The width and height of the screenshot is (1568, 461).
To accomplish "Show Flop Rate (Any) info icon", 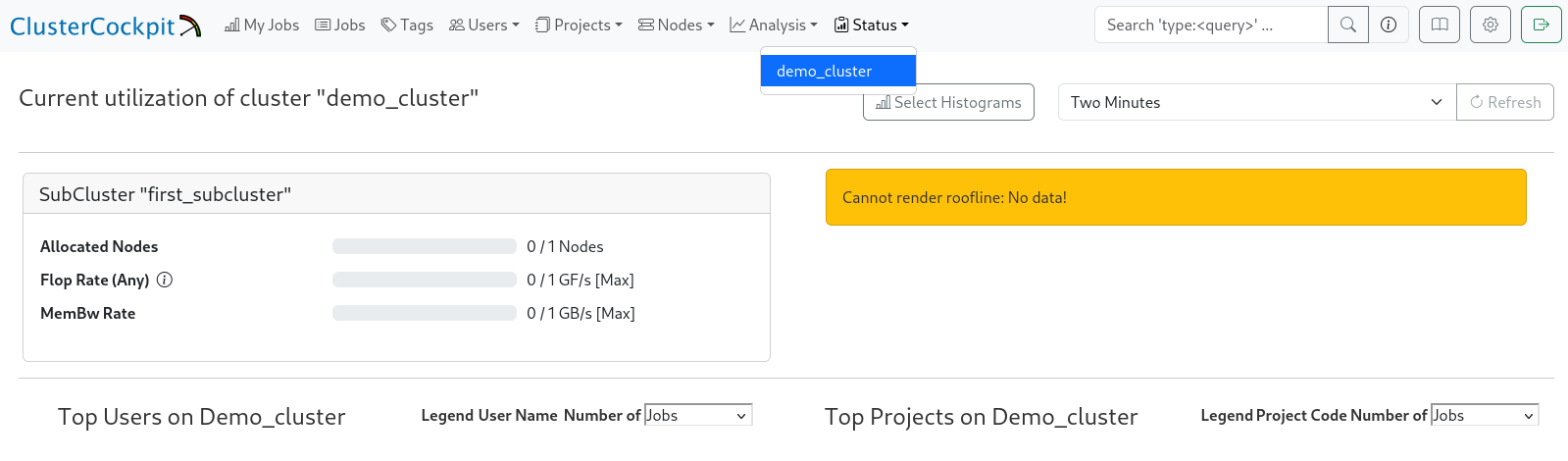I will pyautogui.click(x=165, y=280).
